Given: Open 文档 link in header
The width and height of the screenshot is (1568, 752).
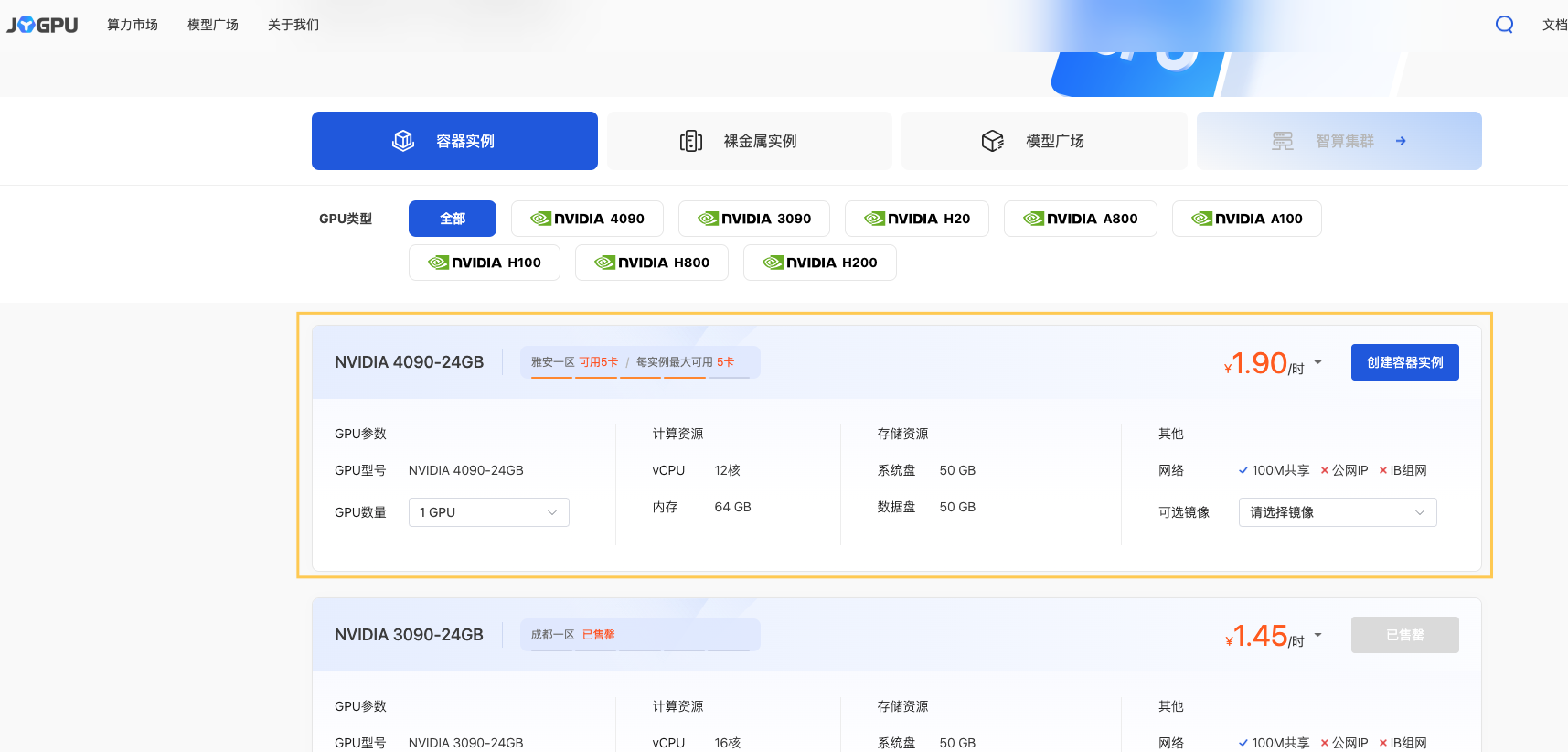Looking at the screenshot, I should click(1554, 25).
